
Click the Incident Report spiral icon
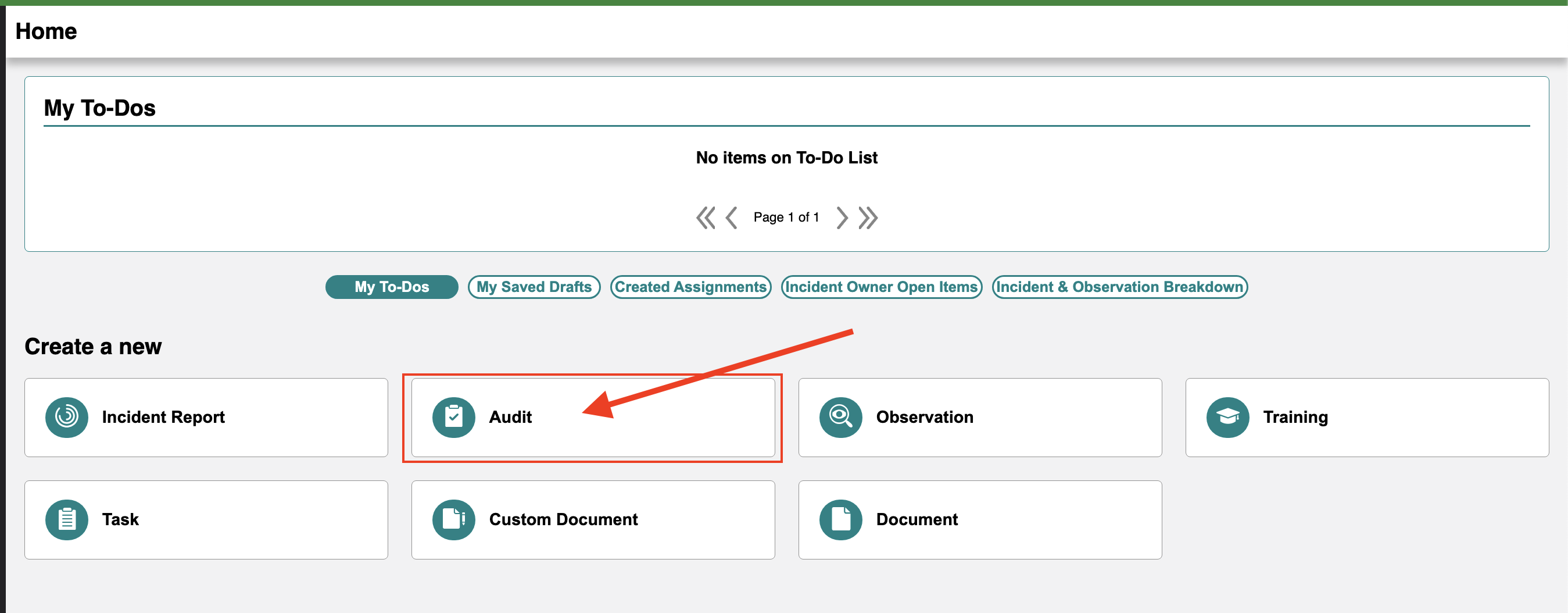[x=67, y=418]
